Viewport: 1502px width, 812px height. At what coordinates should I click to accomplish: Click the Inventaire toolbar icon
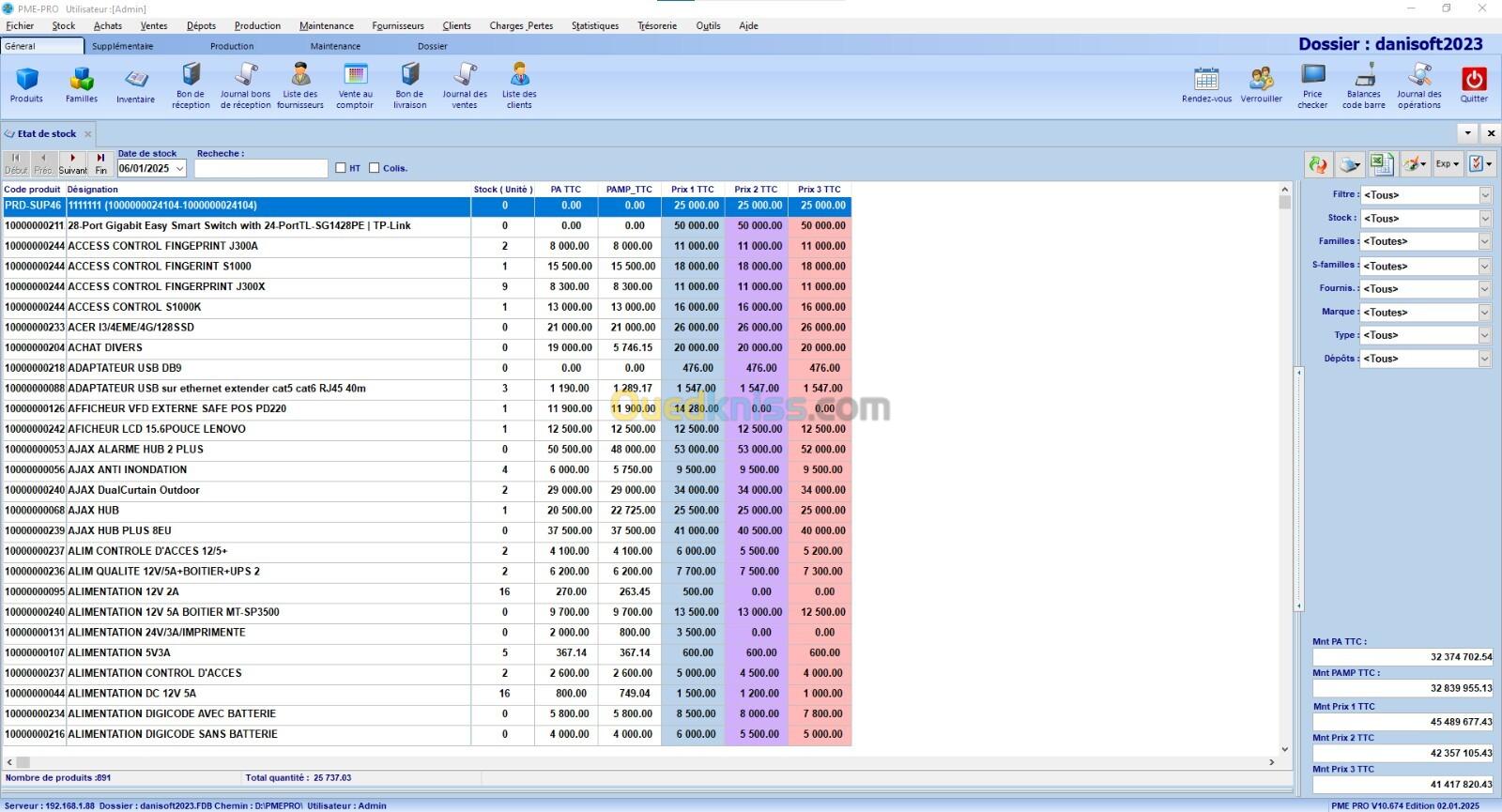tap(136, 83)
